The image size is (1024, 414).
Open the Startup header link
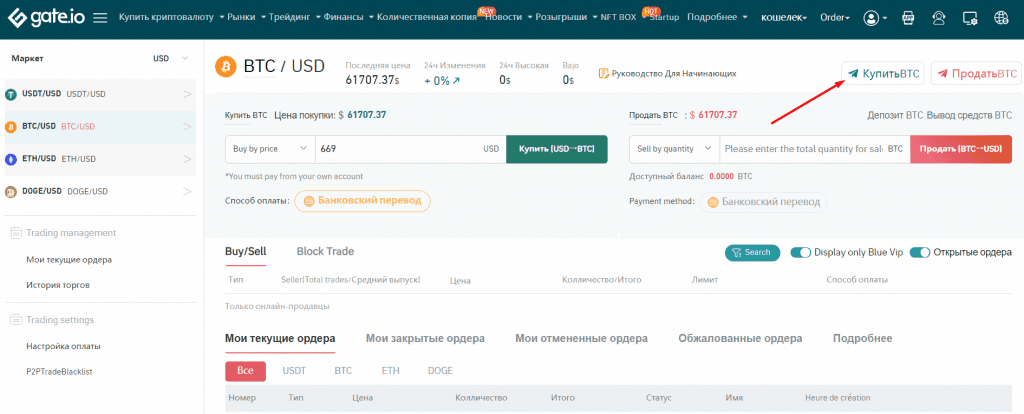point(664,18)
